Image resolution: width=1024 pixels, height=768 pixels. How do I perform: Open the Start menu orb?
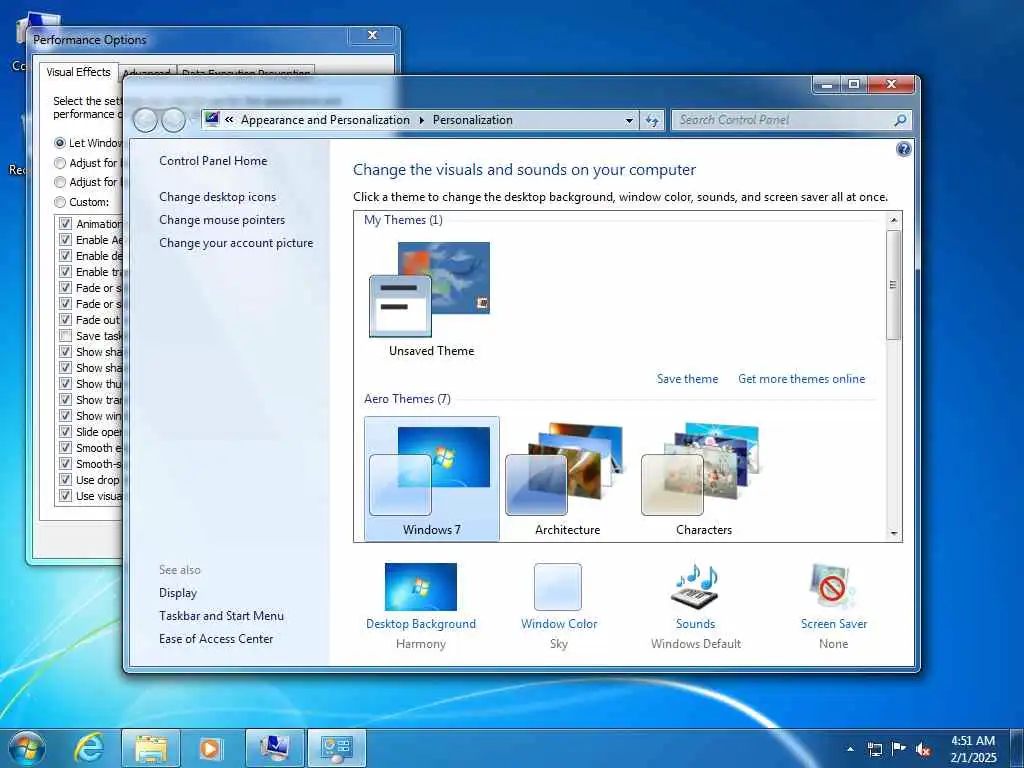[x=27, y=748]
